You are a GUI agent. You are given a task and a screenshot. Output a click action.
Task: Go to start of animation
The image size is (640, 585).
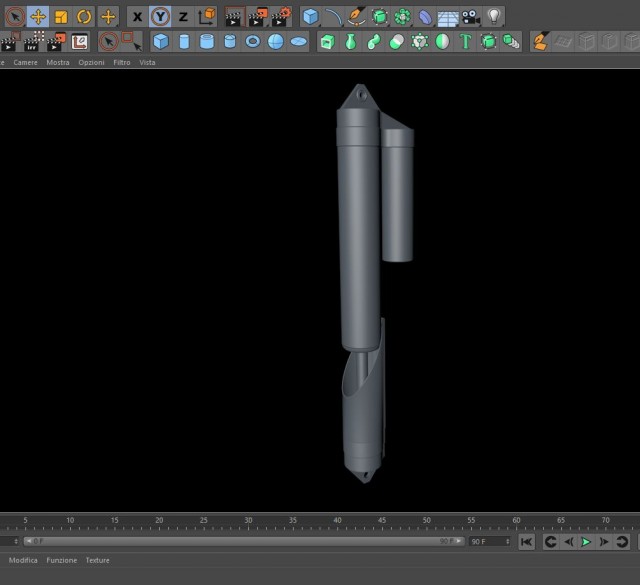click(x=527, y=542)
